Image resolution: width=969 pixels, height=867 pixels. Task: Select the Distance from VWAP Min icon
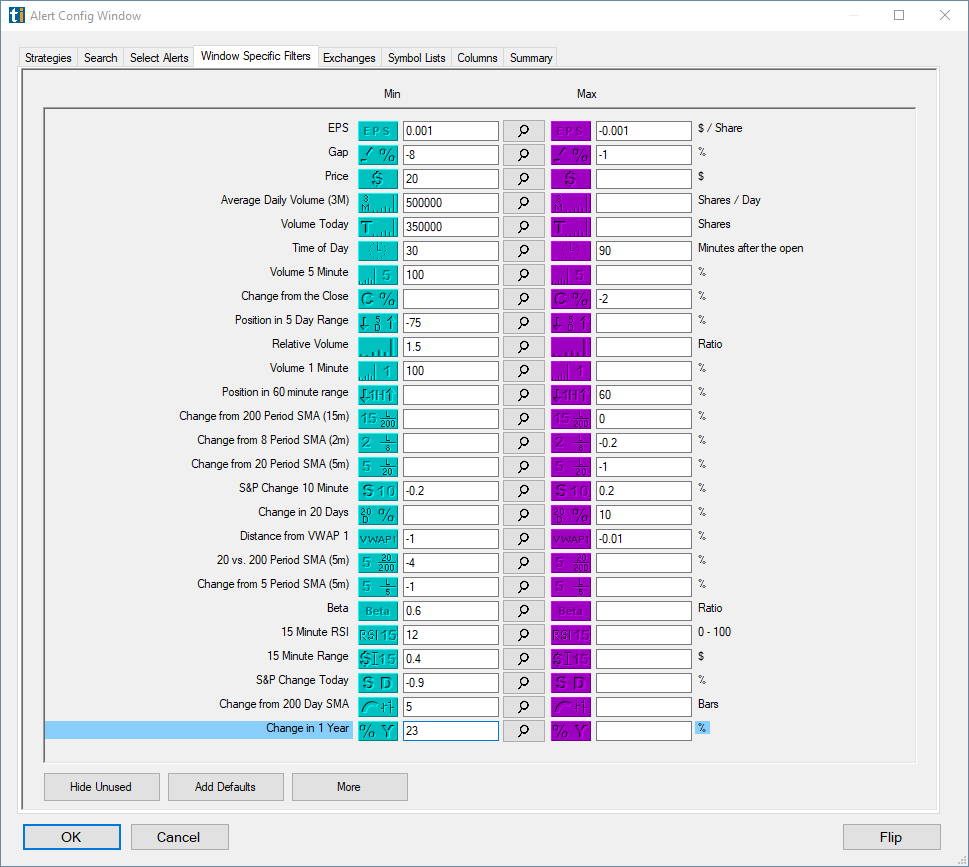377,538
